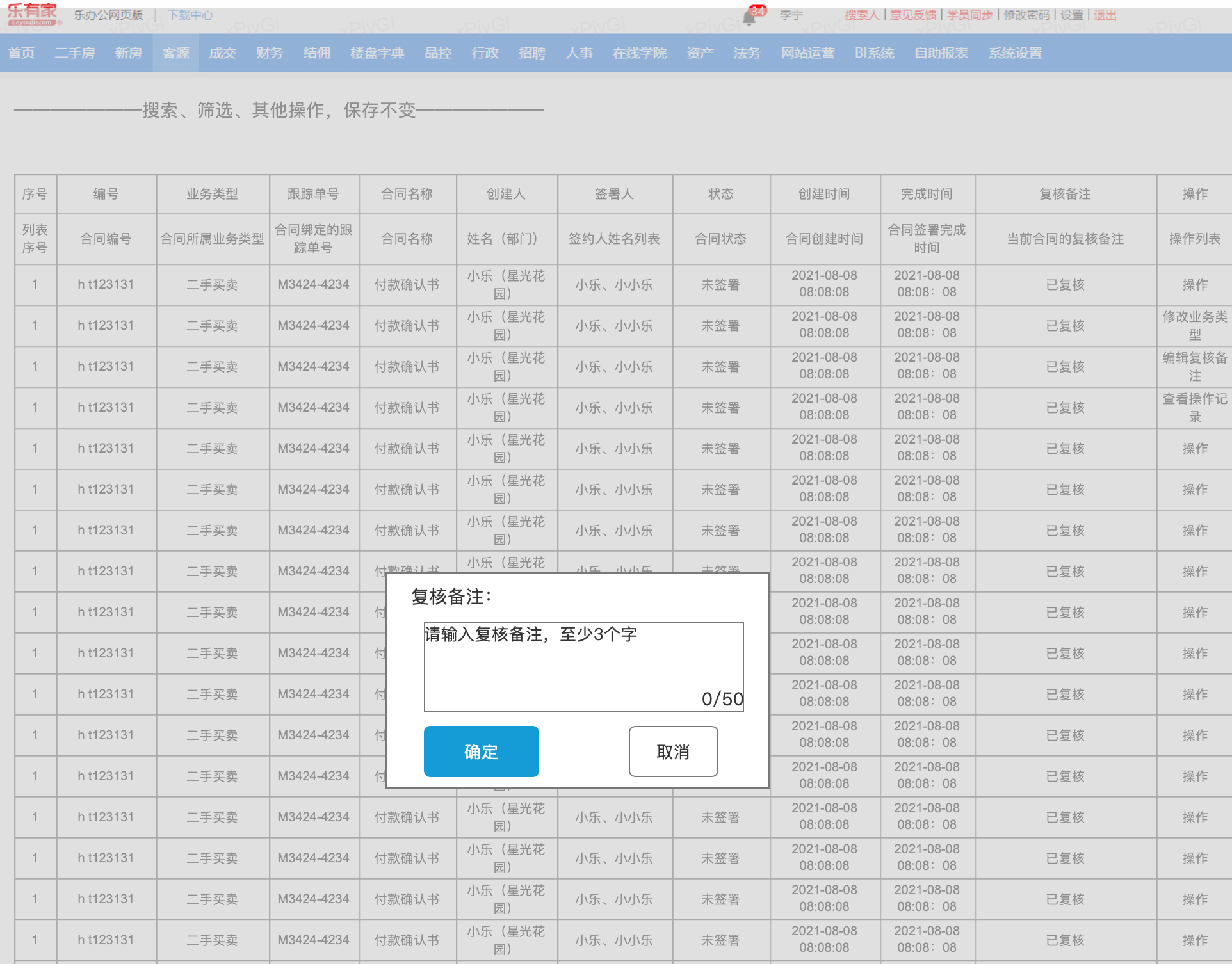This screenshot has width=1232, height=964.
Task: Click 搜素人 link in top bar
Action: [x=861, y=15]
